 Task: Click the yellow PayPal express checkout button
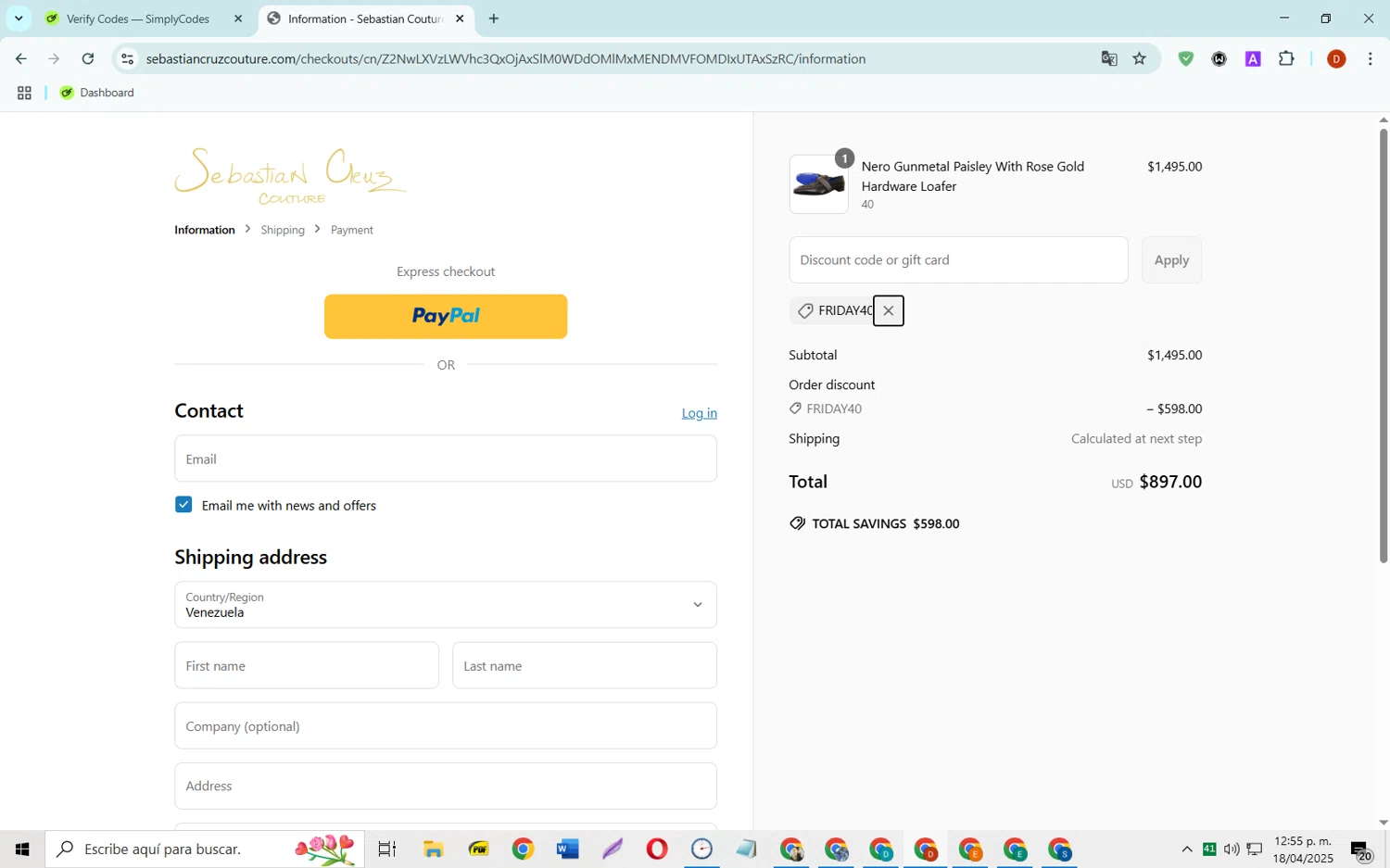pos(446,317)
